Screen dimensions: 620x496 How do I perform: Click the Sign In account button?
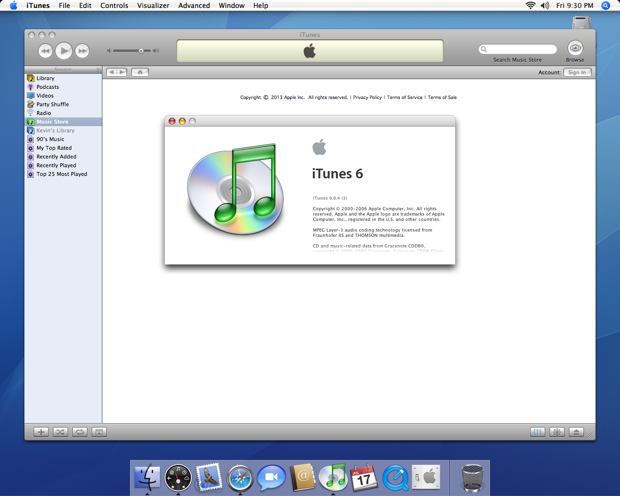click(x=577, y=72)
